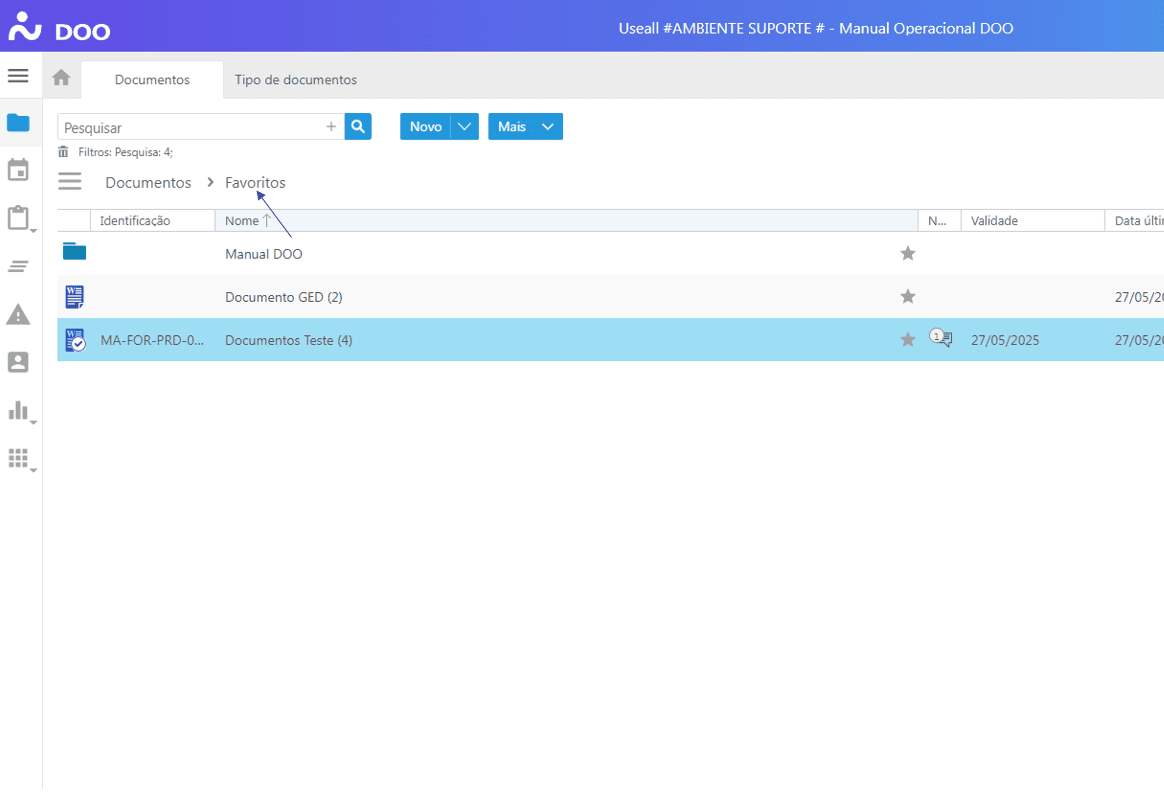
Task: Click the trash icon to clear filters
Action: tap(63, 152)
